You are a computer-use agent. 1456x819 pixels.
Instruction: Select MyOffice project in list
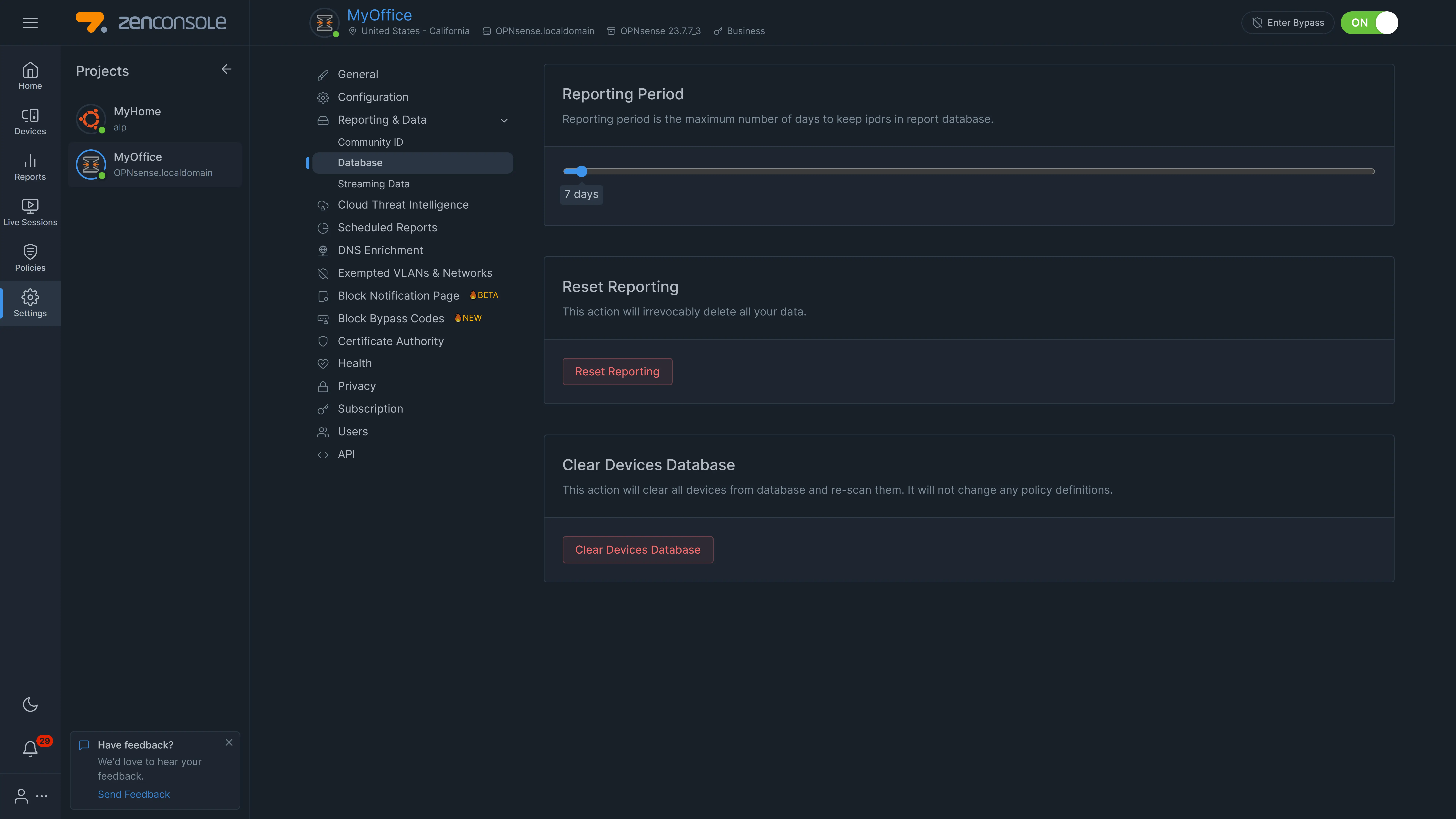155,165
